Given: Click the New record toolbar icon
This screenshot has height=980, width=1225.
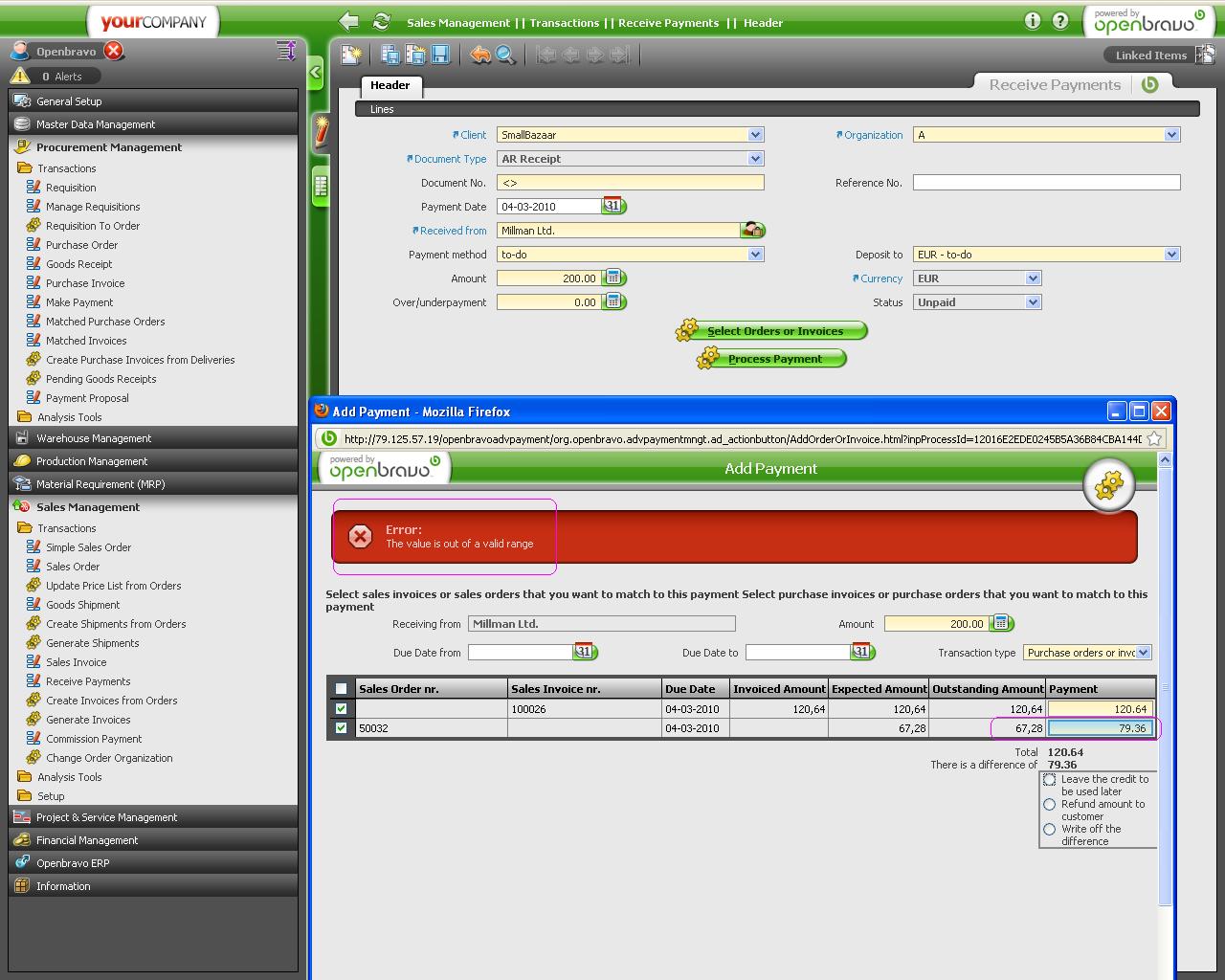Looking at the screenshot, I should tap(351, 55).
